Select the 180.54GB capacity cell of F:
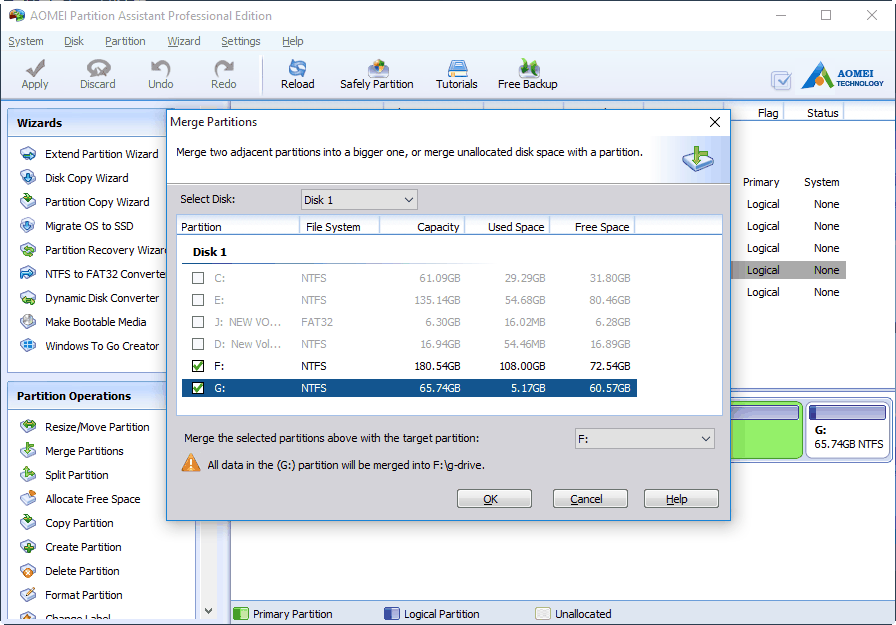 pyautogui.click(x=437, y=366)
